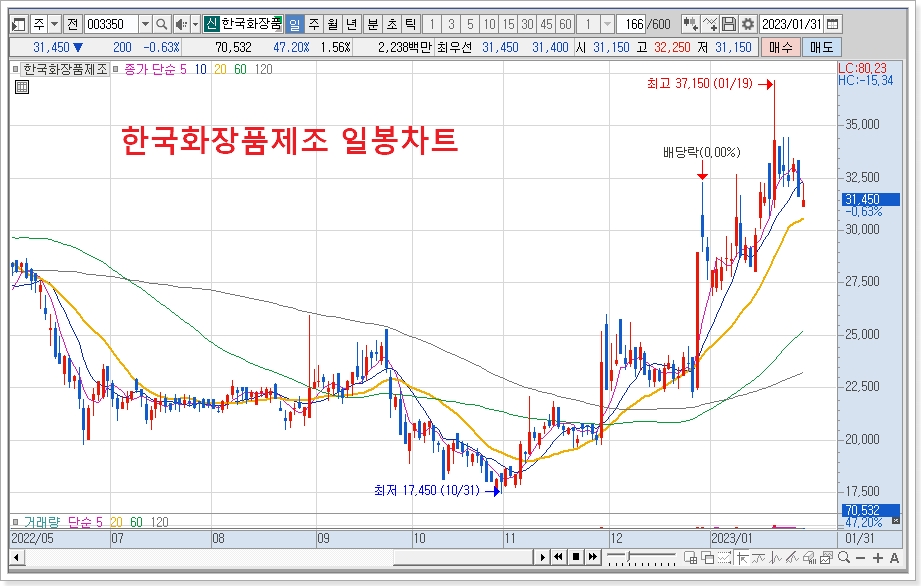This screenshot has height=586, width=921.
Task: Switch to the 월 monthly chart tab
Action: [x=332, y=24]
